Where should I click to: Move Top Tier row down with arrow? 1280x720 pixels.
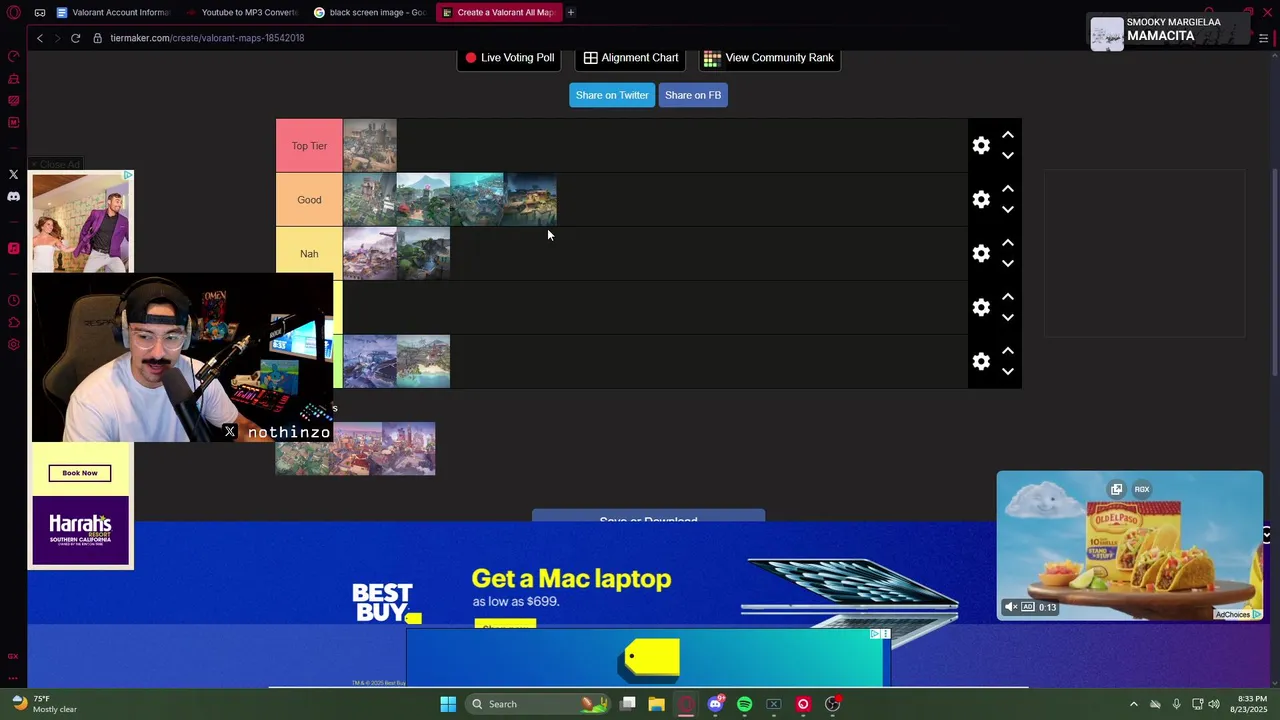pos(1008,156)
